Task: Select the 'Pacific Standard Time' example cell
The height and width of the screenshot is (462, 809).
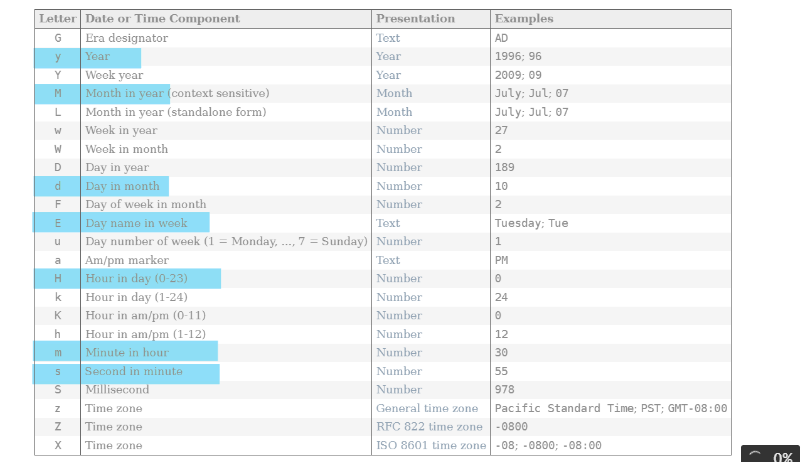Action: tap(564, 408)
